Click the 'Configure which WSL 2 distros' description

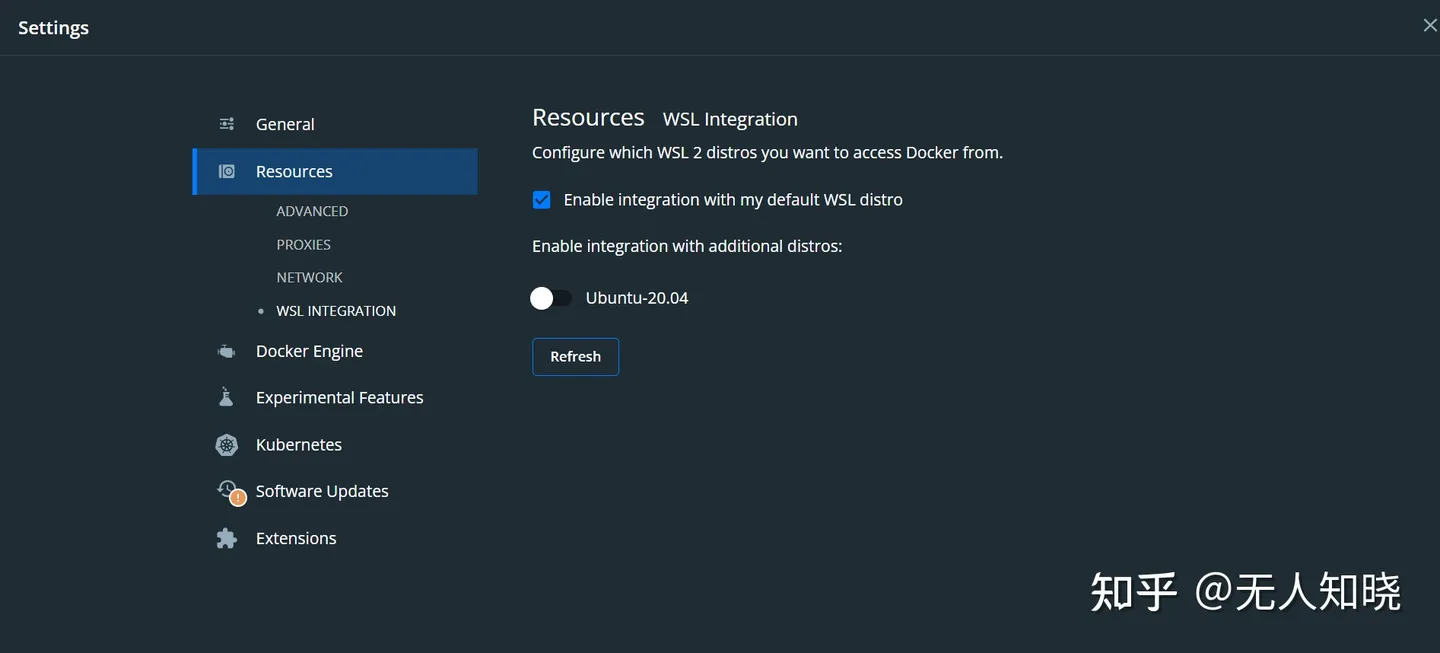click(767, 153)
